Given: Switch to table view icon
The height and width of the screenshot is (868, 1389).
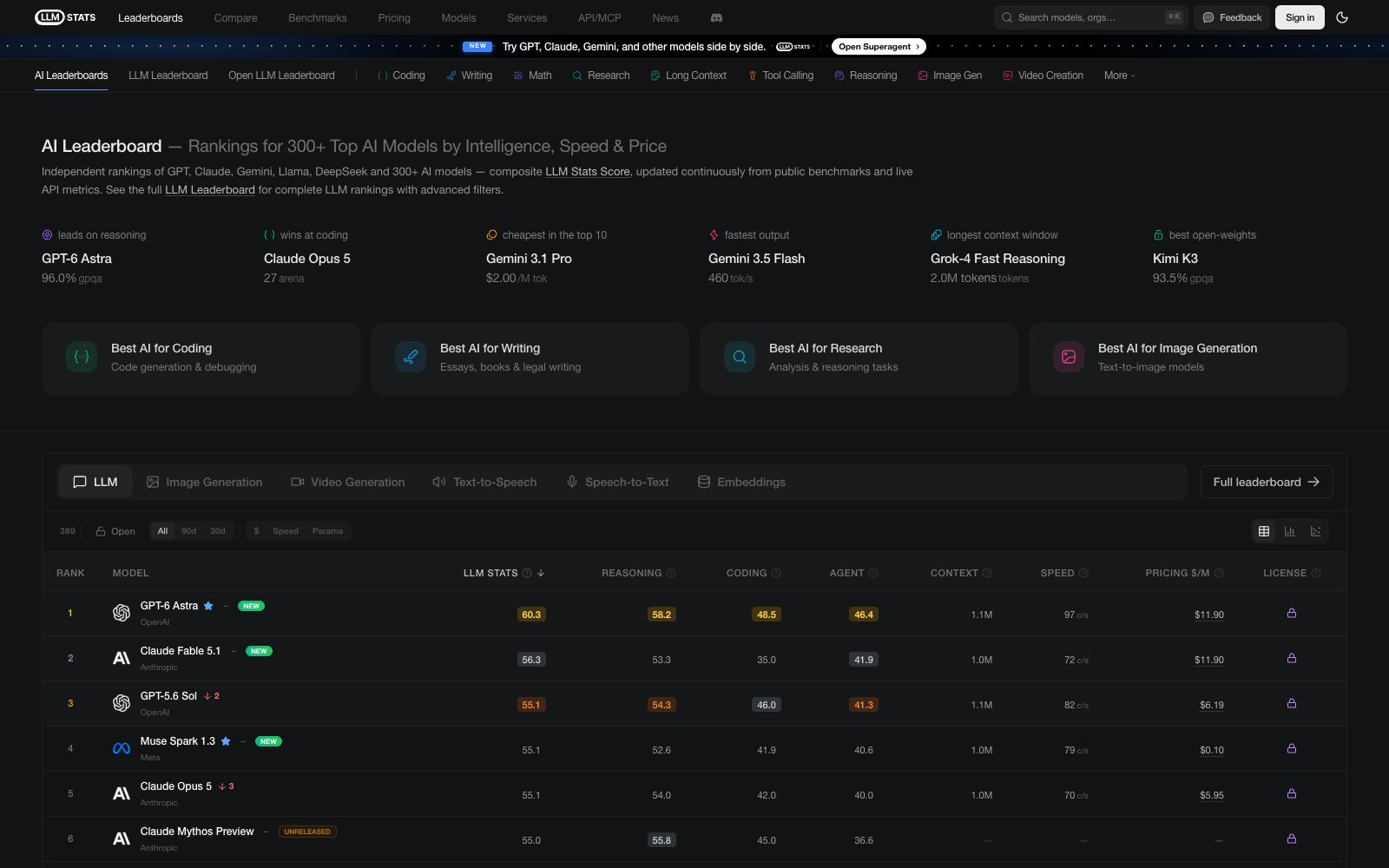Looking at the screenshot, I should point(1264,531).
